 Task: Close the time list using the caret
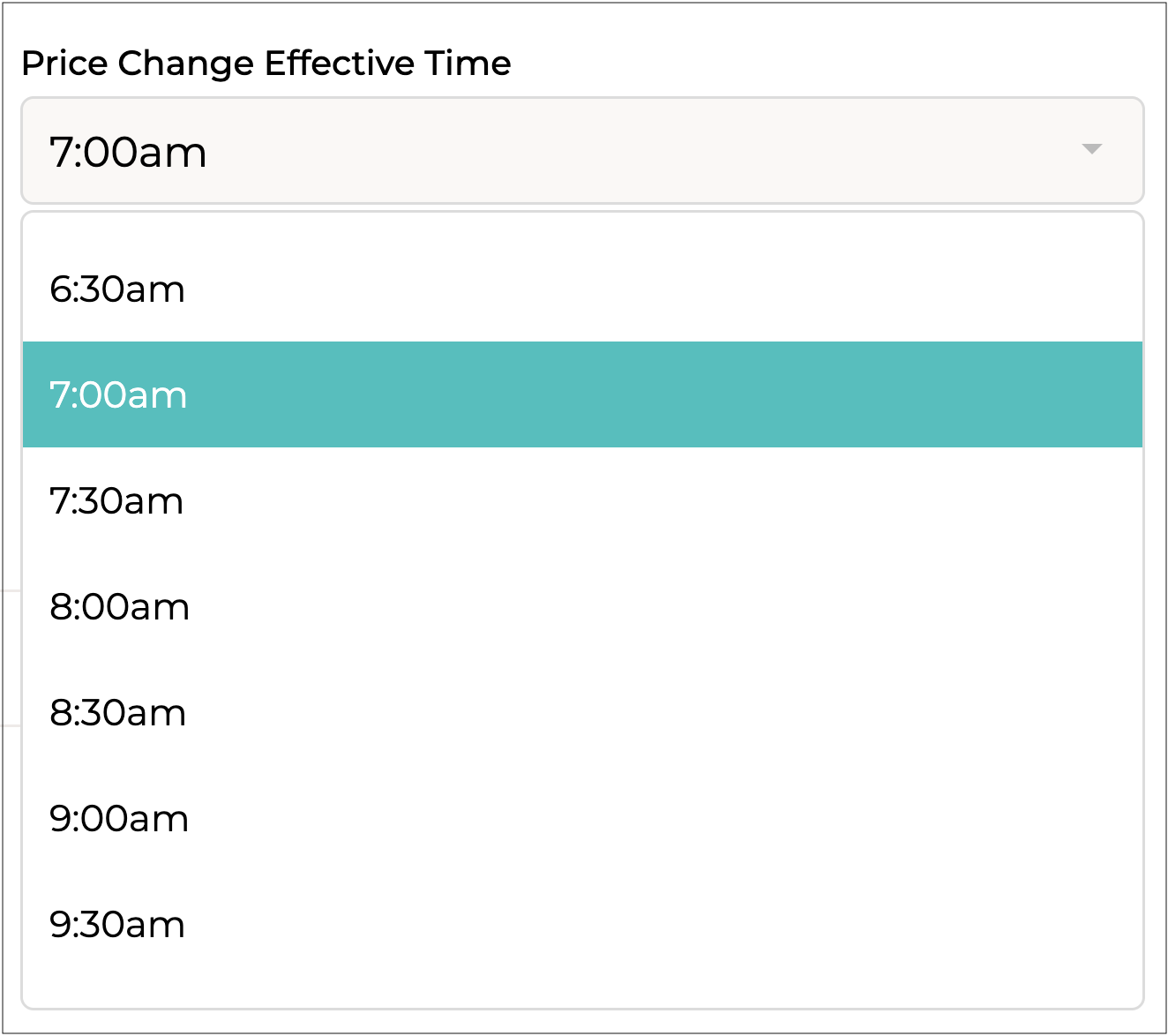coord(1091,149)
